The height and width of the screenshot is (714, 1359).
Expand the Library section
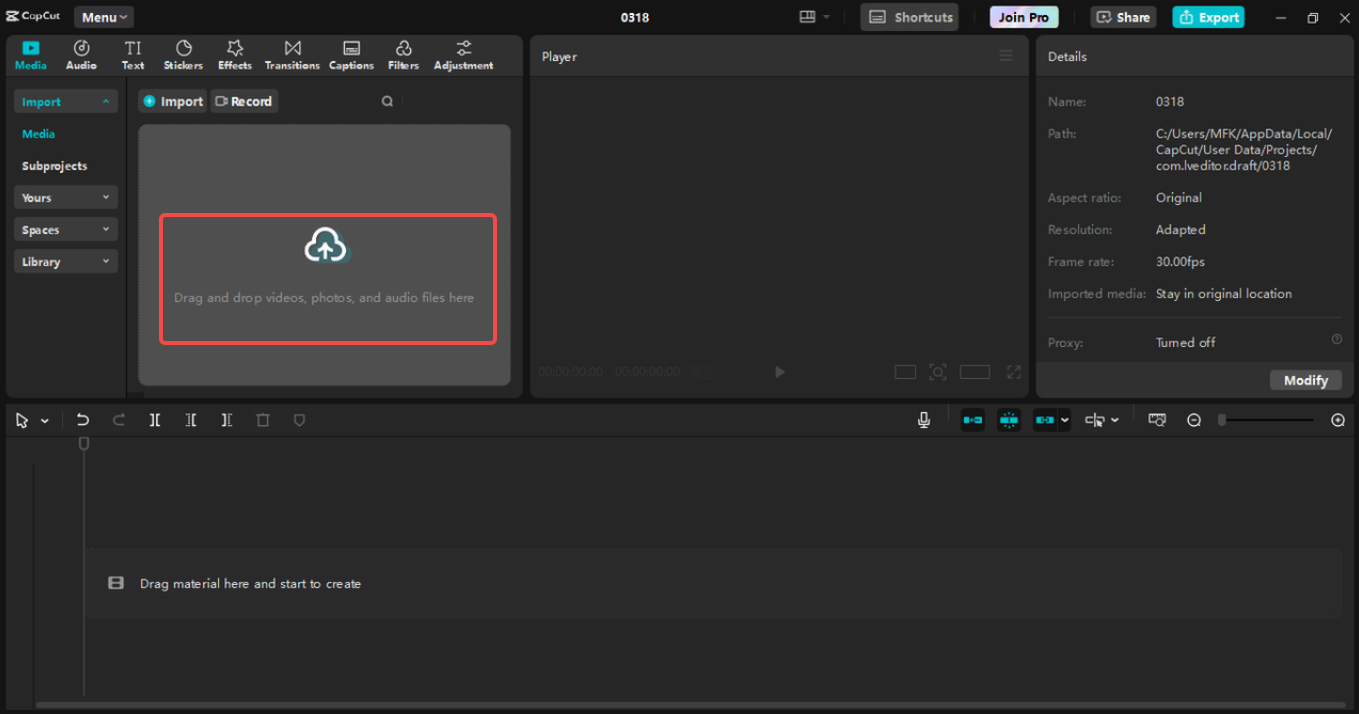point(66,262)
